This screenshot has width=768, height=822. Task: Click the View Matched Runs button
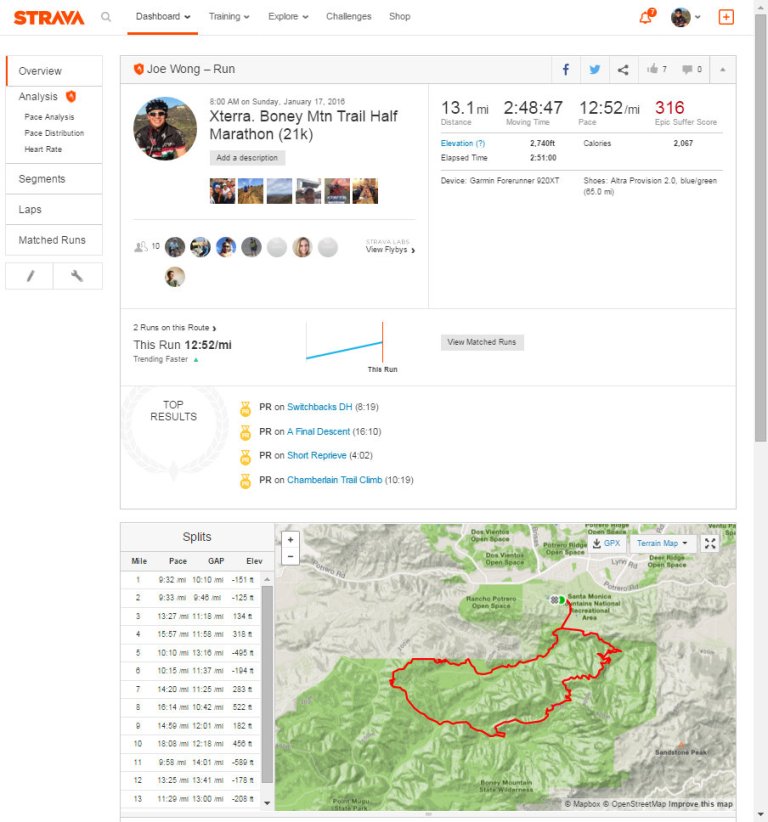[482, 342]
